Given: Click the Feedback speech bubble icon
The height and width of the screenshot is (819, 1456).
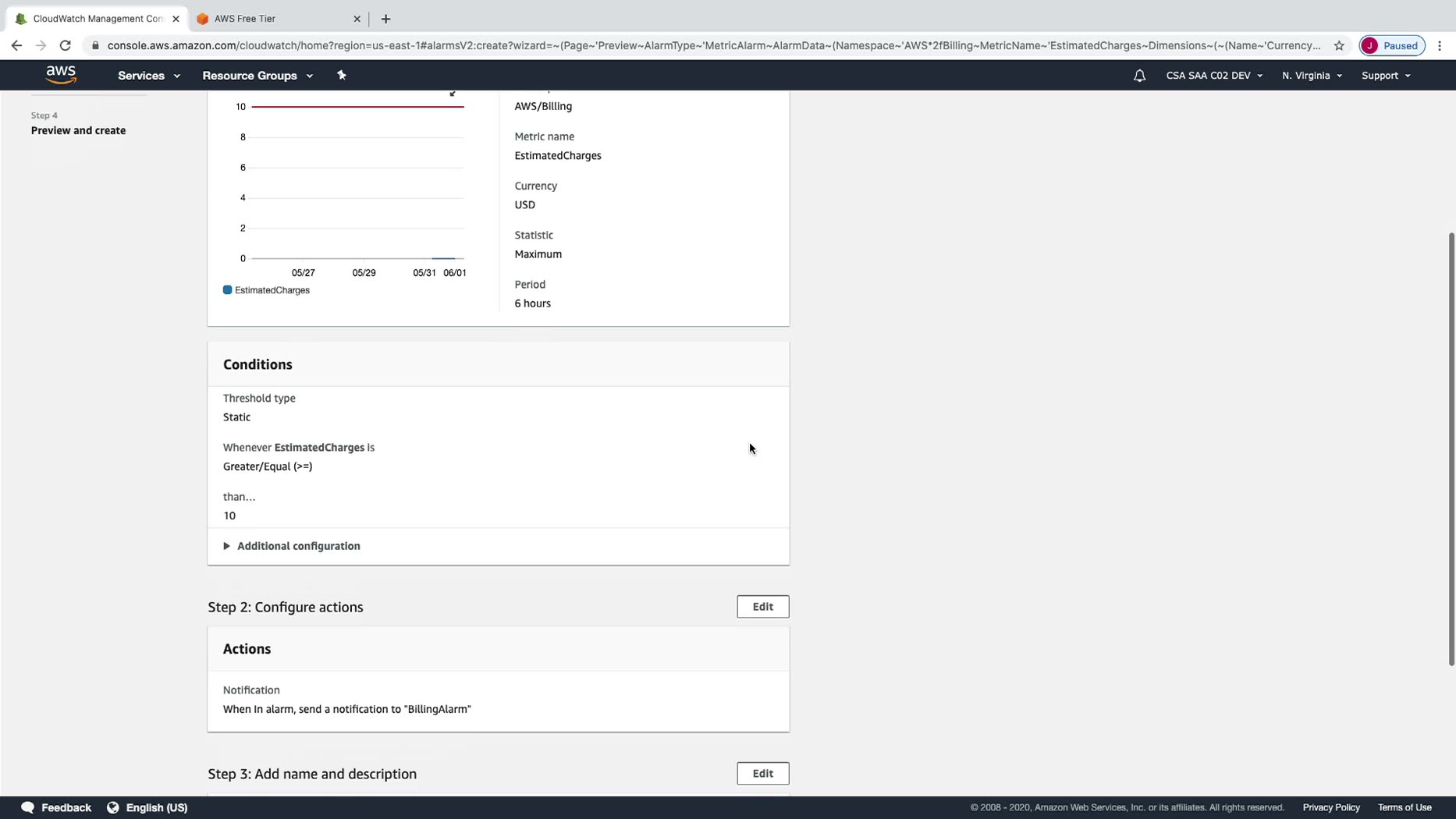Looking at the screenshot, I should [x=27, y=807].
